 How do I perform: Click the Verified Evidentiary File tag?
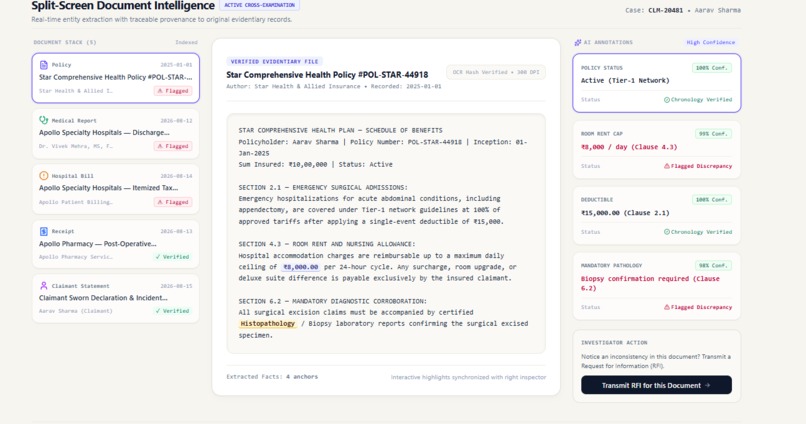[x=274, y=62]
